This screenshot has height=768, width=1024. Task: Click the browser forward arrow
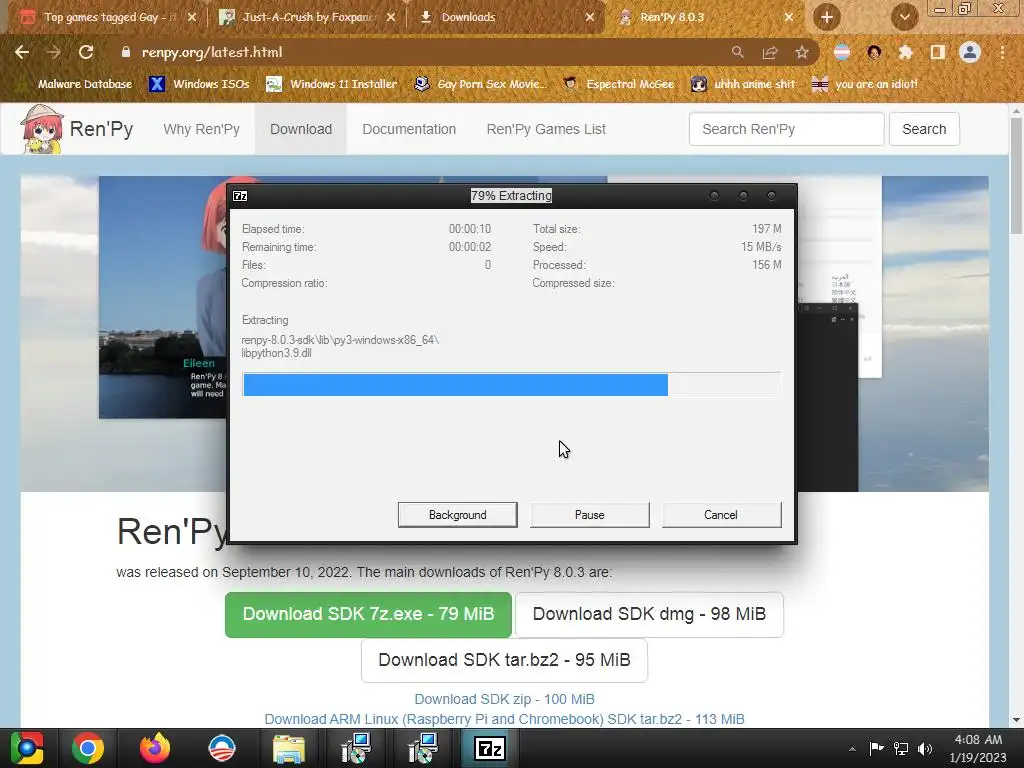pos(54,52)
